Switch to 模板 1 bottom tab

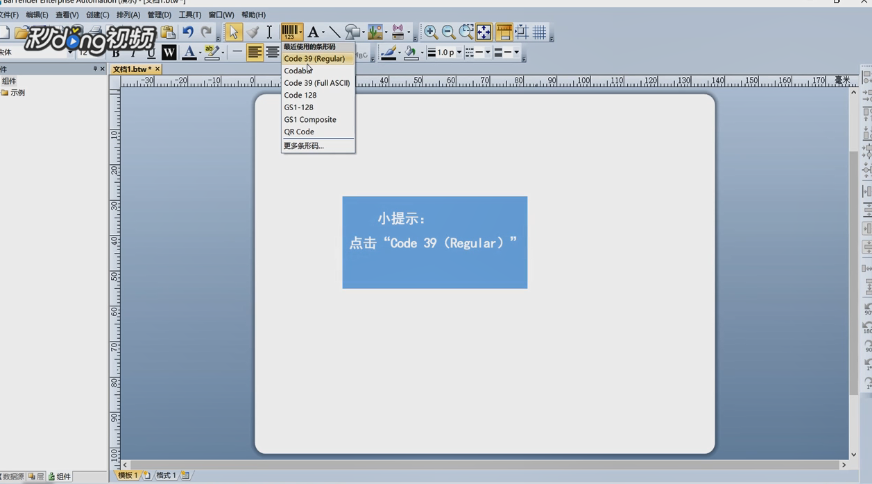127,476
